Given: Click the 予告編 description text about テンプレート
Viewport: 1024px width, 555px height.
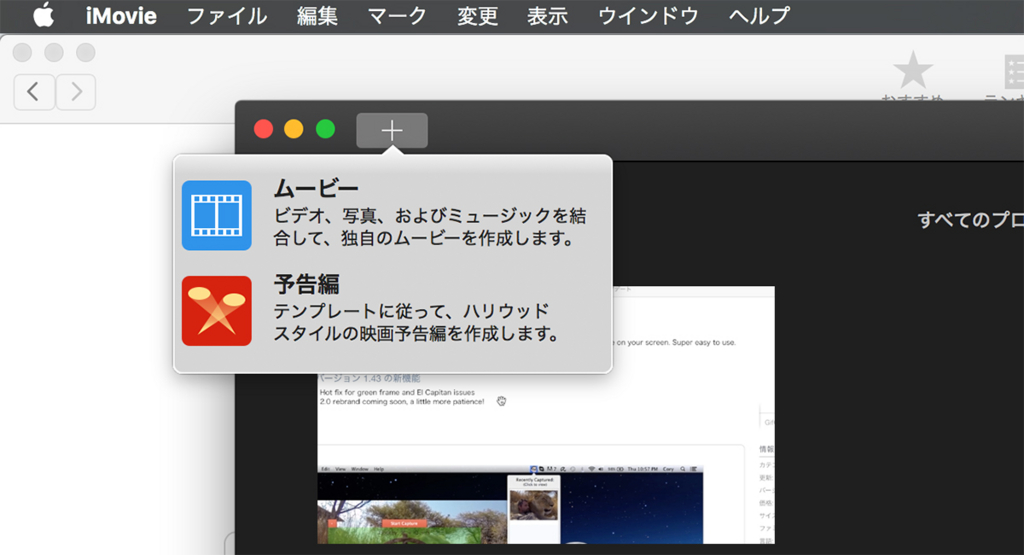Looking at the screenshot, I should point(417,322).
